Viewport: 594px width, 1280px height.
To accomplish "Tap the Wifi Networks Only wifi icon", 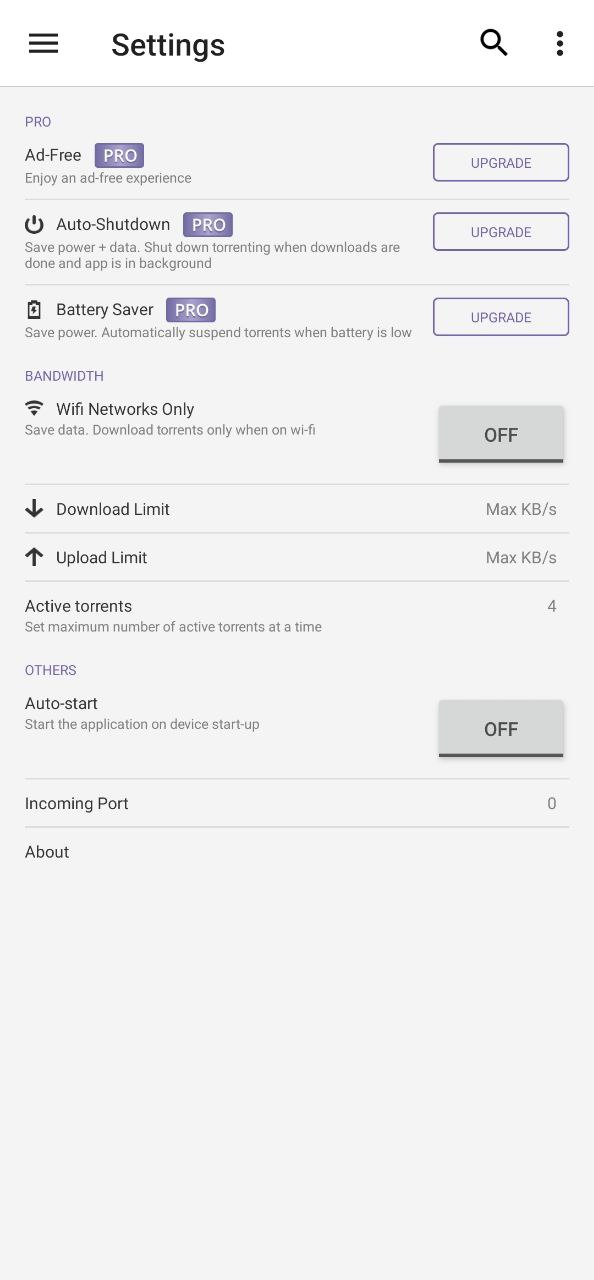I will (x=34, y=408).
